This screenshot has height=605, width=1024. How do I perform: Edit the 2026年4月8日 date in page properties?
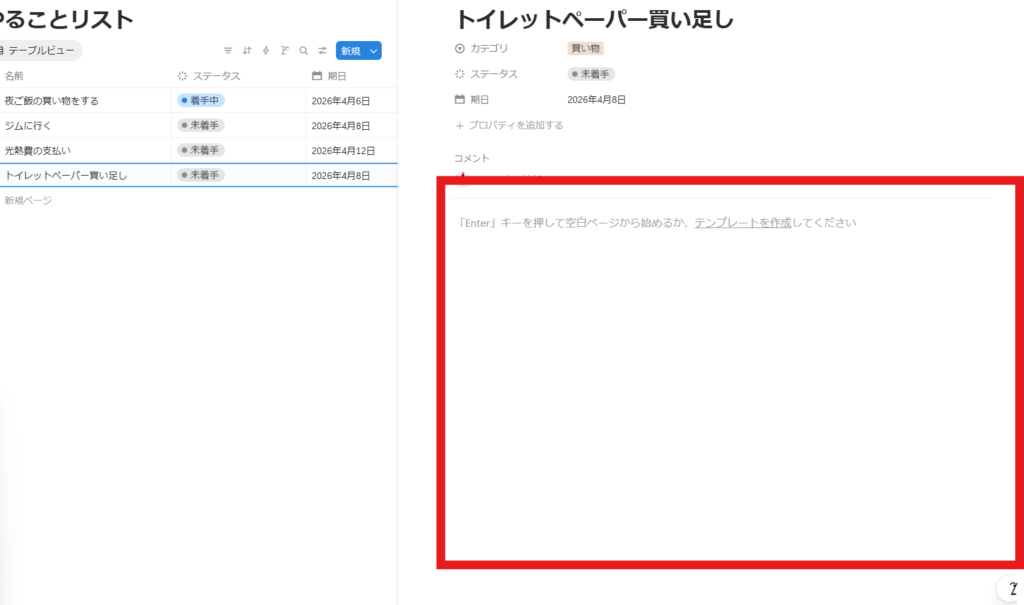596,100
